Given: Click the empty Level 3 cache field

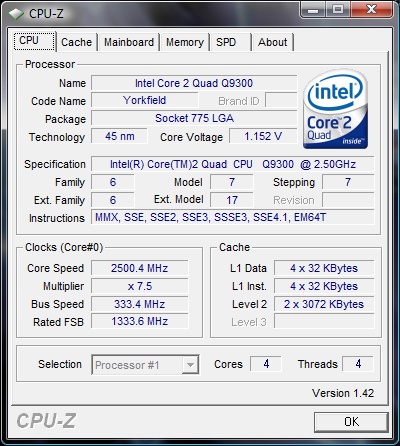Looking at the screenshot, I should click(324, 322).
